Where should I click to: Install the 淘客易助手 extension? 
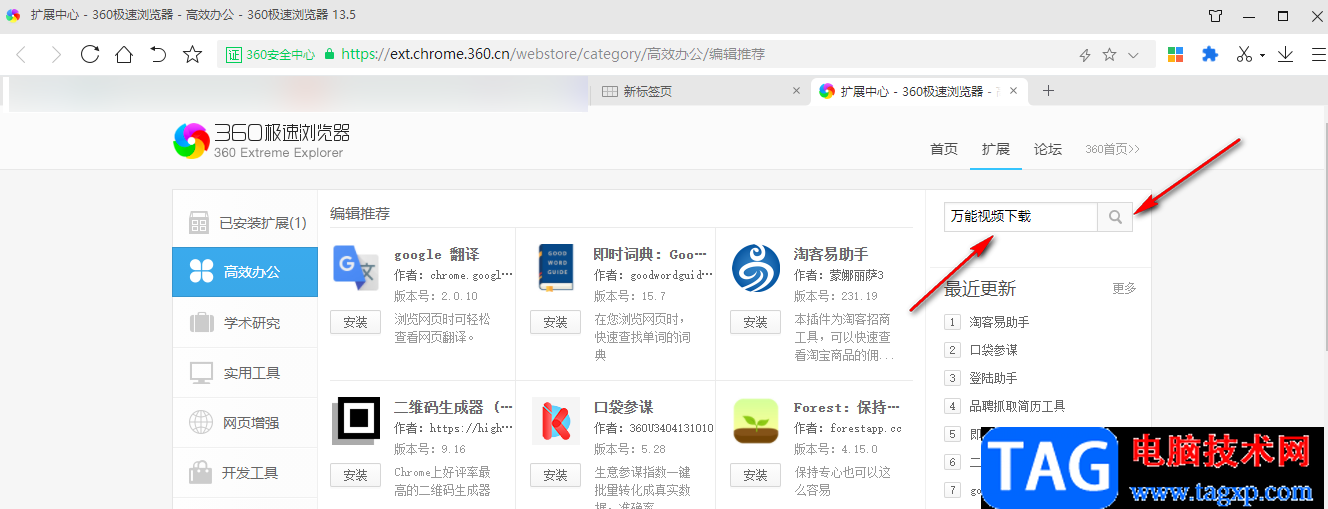[755, 322]
